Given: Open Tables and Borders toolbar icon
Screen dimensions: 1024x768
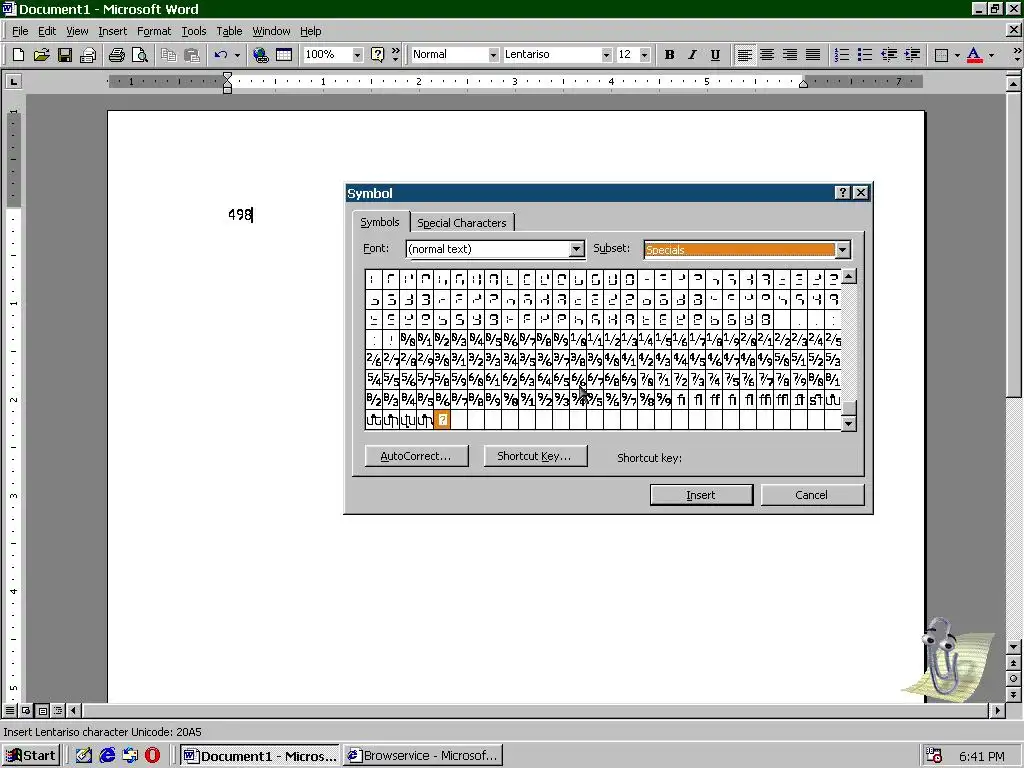Looking at the screenshot, I should (284, 55).
